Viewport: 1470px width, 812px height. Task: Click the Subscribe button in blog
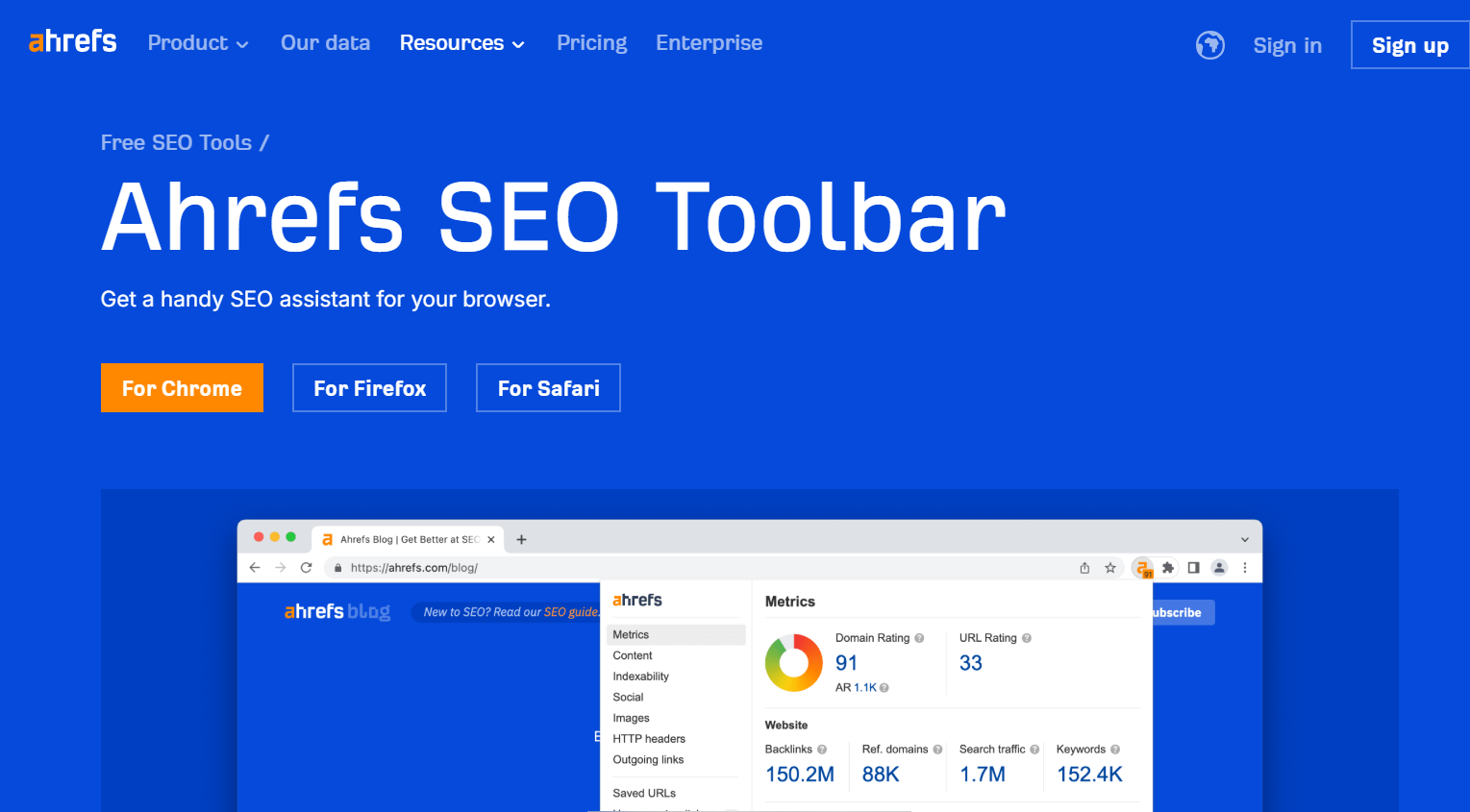(x=1183, y=612)
